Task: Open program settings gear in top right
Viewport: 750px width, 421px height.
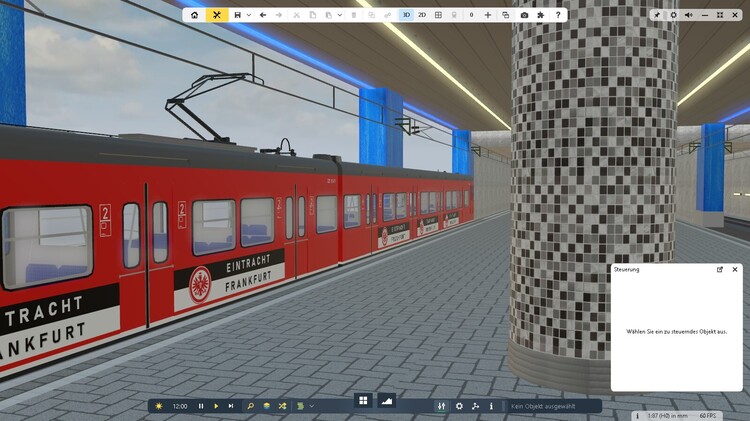Action: pyautogui.click(x=673, y=15)
